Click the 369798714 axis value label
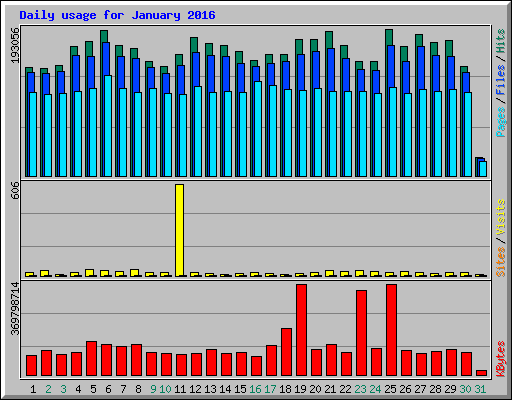The image size is (512, 400). click(15, 309)
